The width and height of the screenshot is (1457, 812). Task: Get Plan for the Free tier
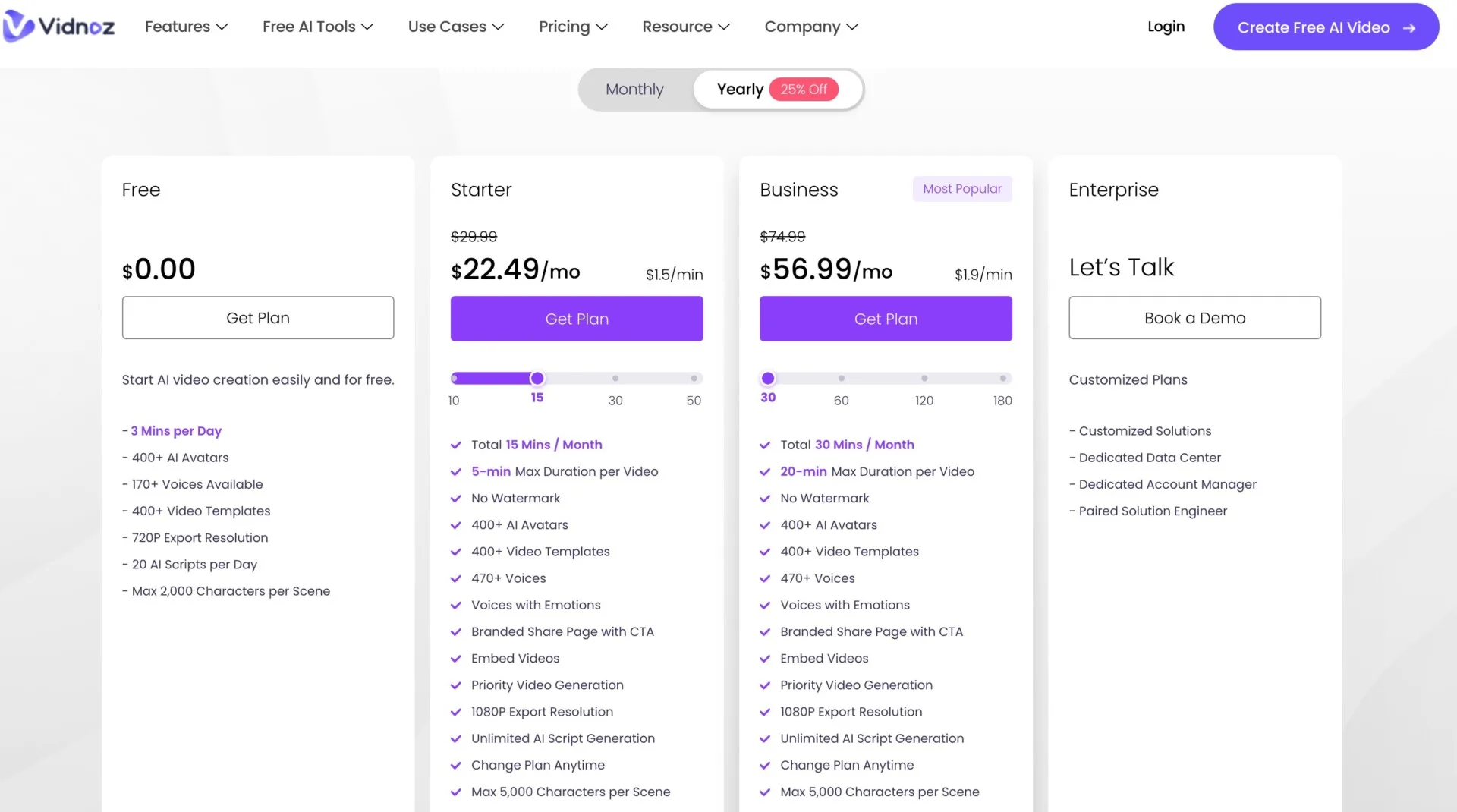(x=257, y=317)
